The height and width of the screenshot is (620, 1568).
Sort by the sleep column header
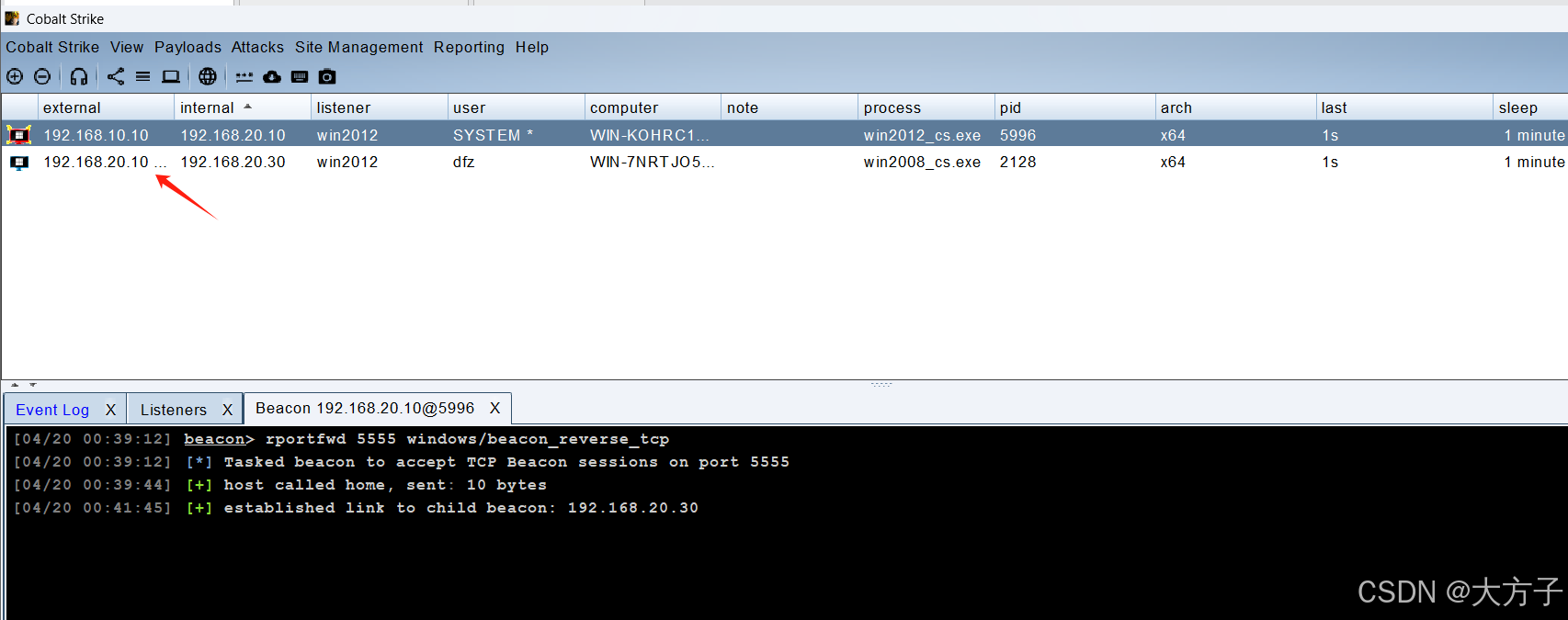(x=1530, y=107)
